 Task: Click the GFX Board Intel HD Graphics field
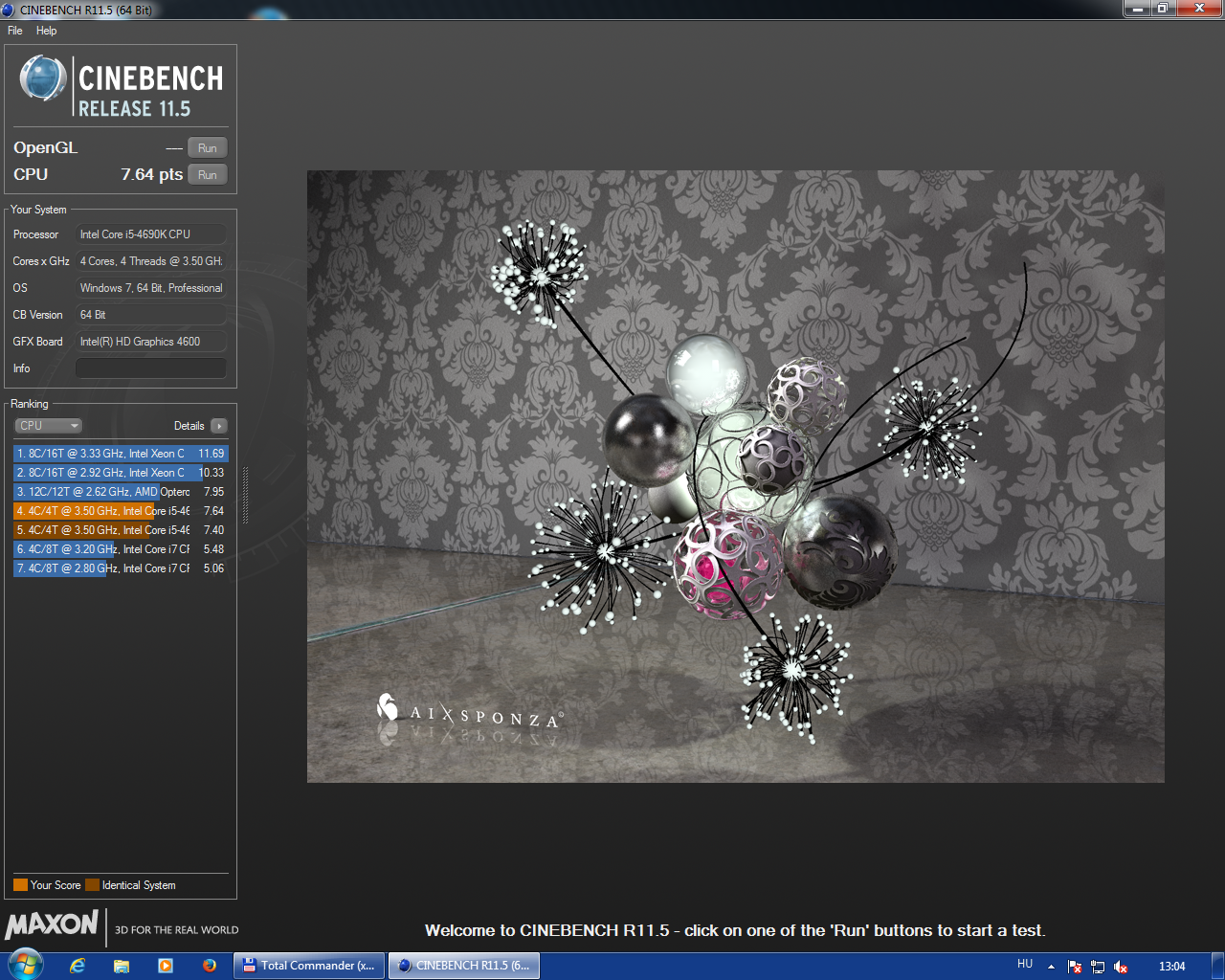[151, 342]
